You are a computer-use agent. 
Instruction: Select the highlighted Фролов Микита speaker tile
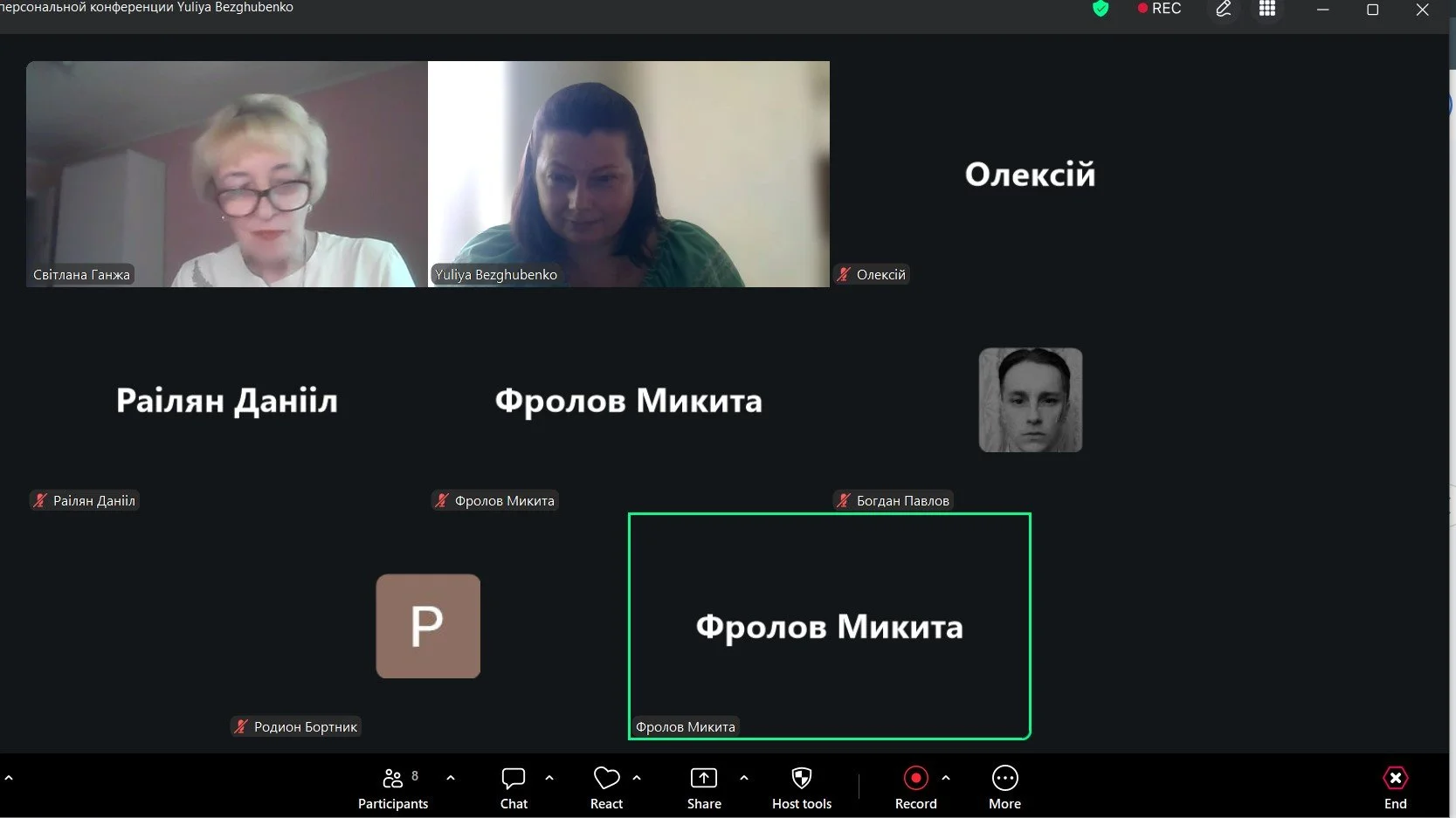pos(830,626)
